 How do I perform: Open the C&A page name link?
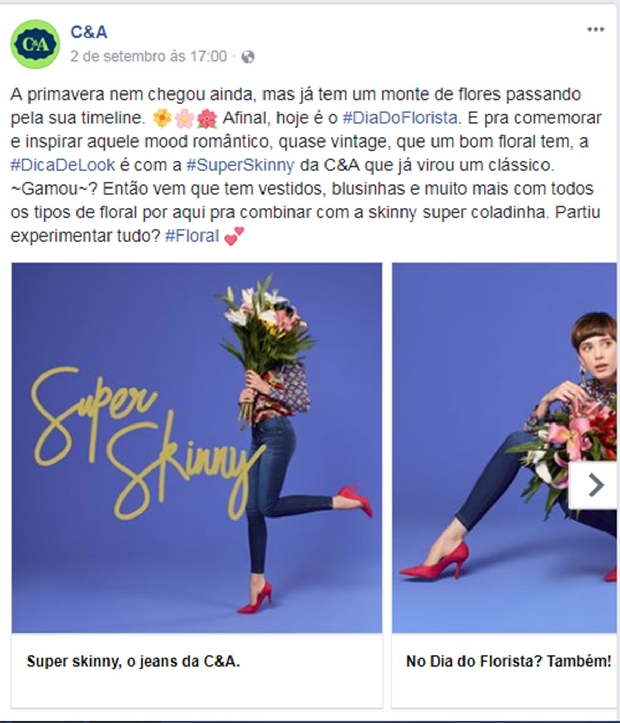[x=89, y=32]
